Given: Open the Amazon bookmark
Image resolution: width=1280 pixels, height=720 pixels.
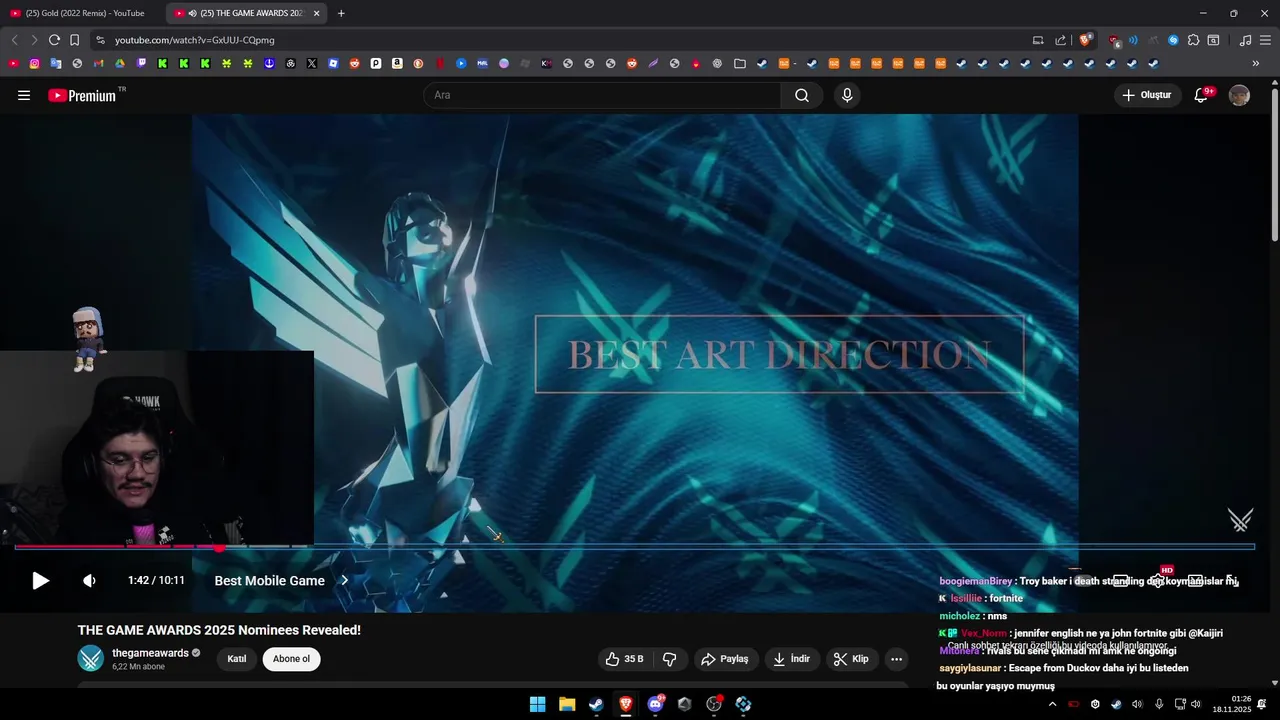Looking at the screenshot, I should [397, 63].
